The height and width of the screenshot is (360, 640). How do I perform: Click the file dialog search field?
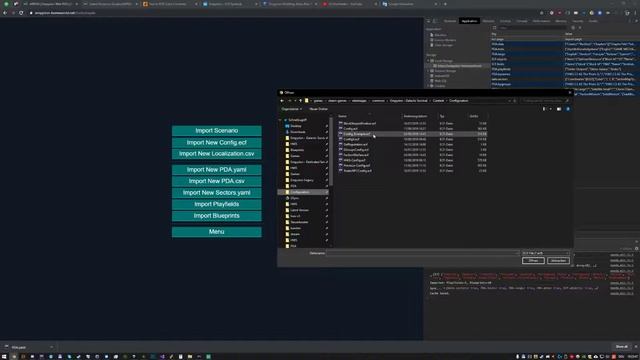(x=544, y=101)
